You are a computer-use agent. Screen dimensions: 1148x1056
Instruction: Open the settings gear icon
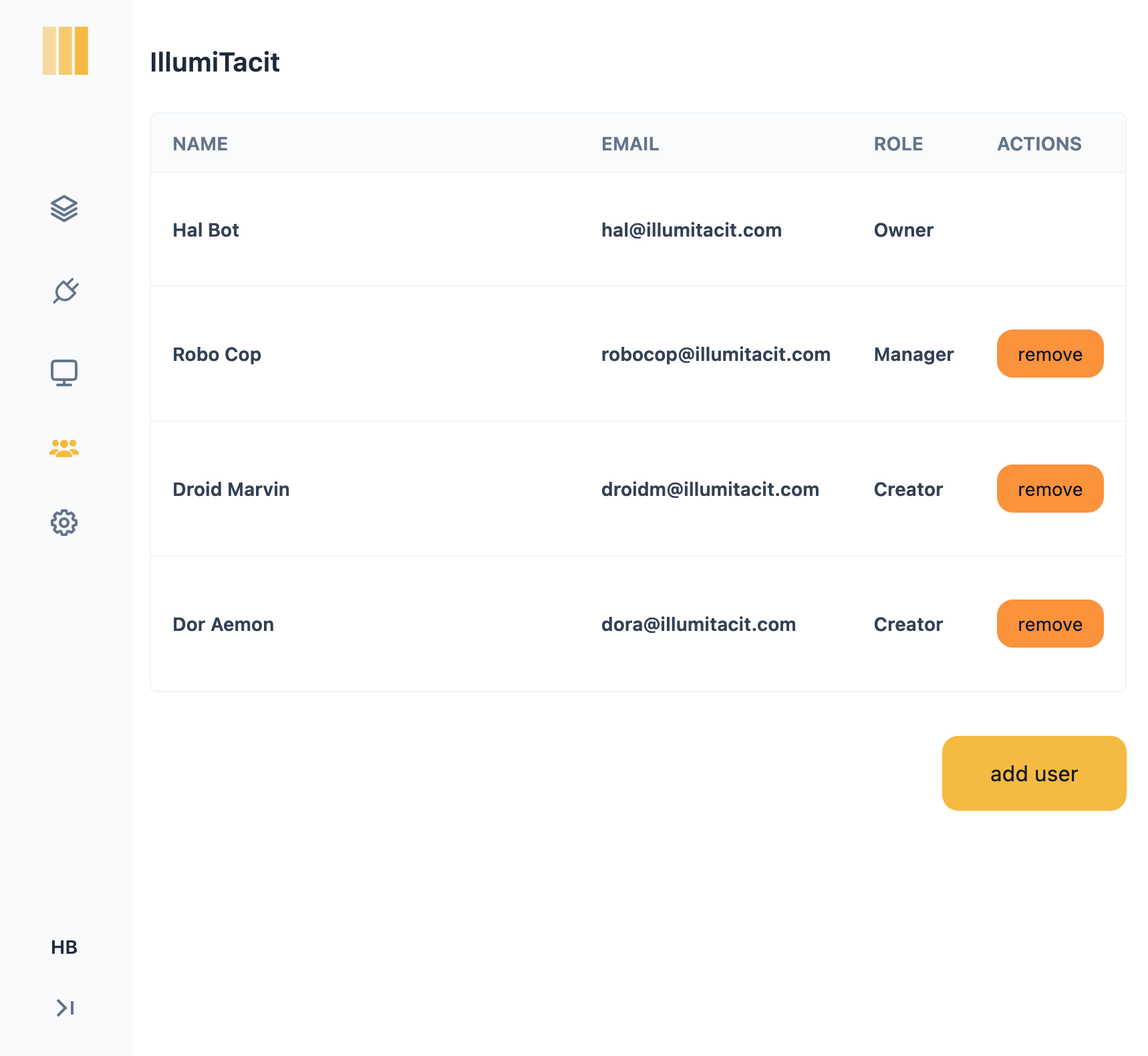click(x=64, y=523)
